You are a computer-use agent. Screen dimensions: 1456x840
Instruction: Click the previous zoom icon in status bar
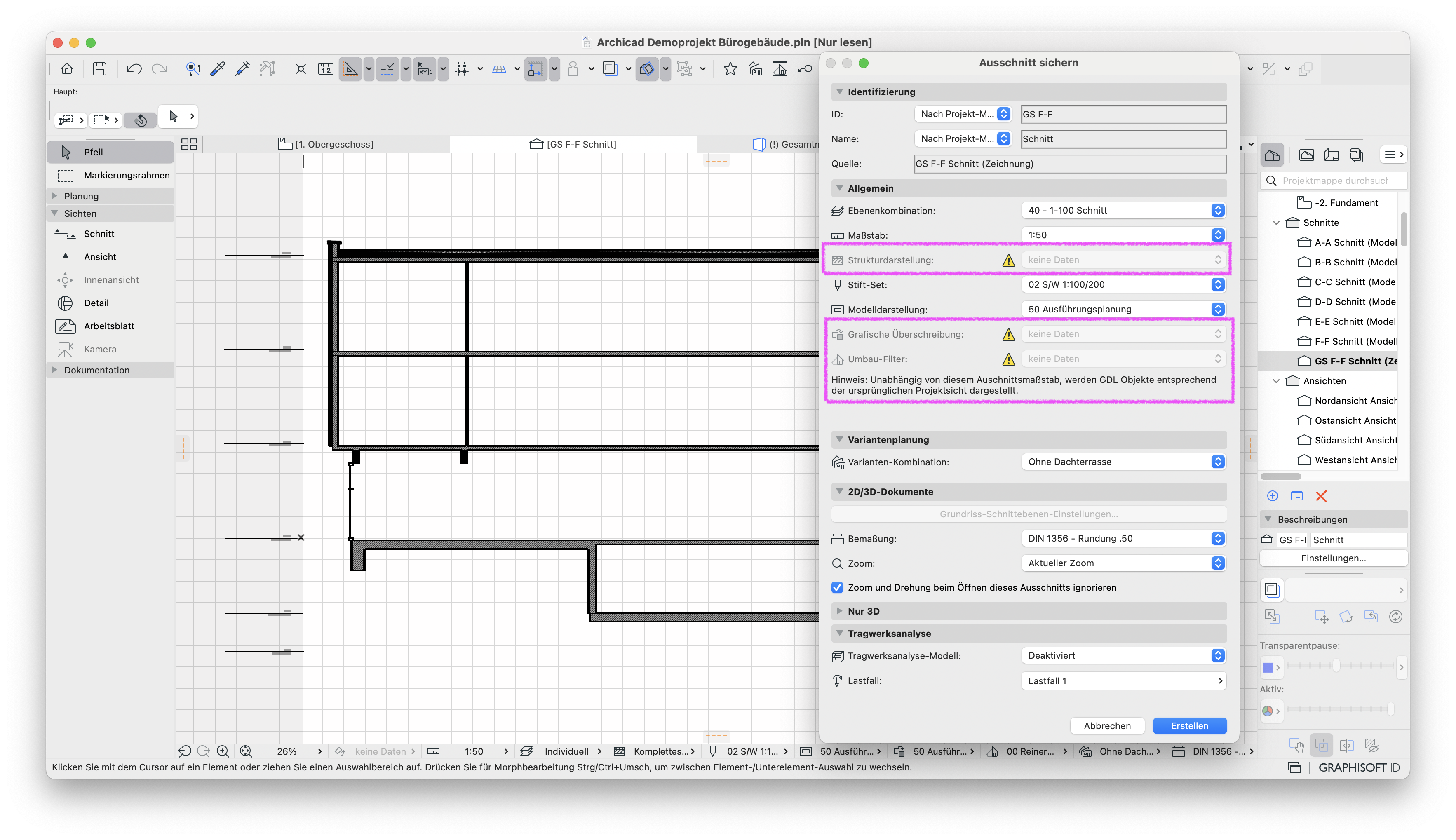[x=185, y=751]
